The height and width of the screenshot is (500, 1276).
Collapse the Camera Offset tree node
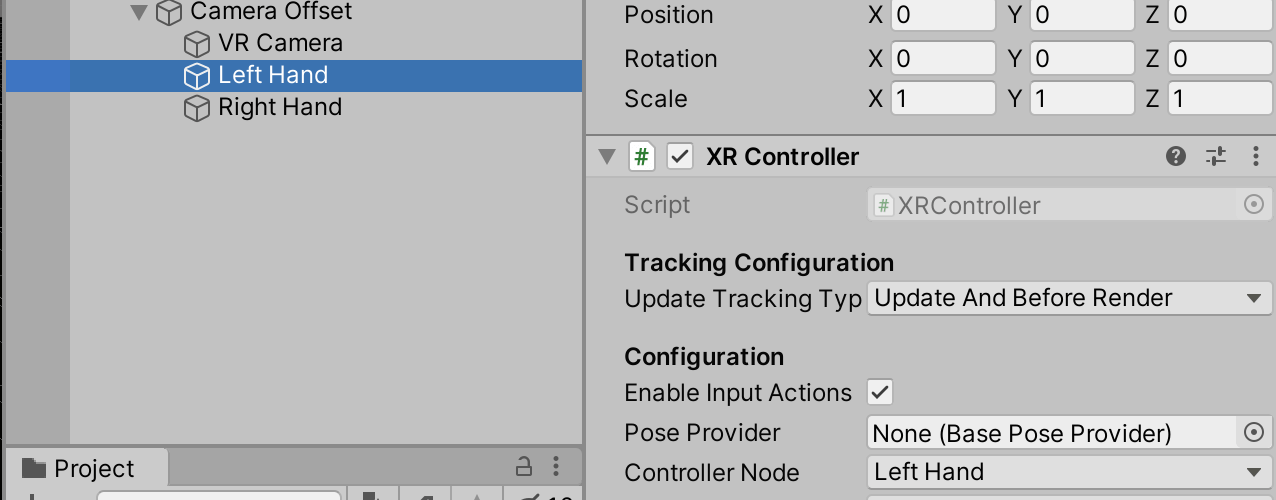139,13
